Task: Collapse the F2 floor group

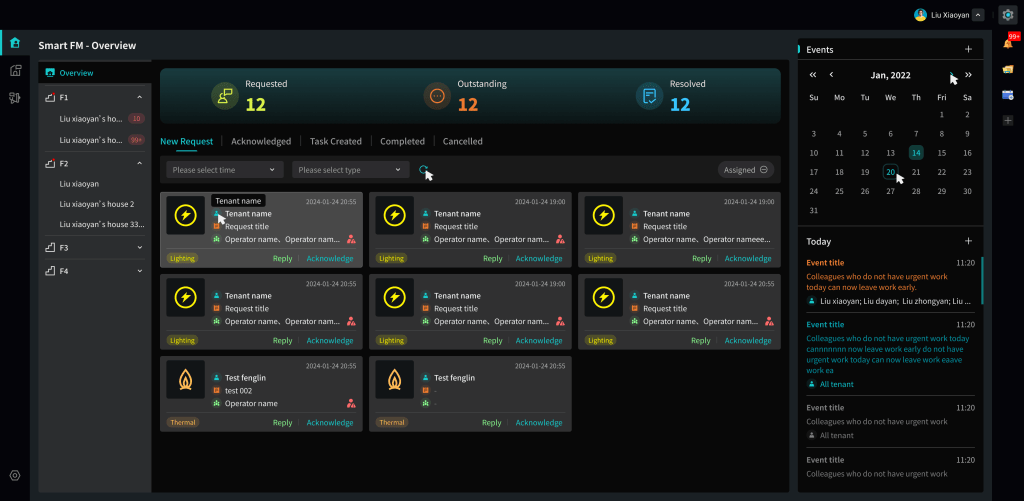Action: [140, 163]
